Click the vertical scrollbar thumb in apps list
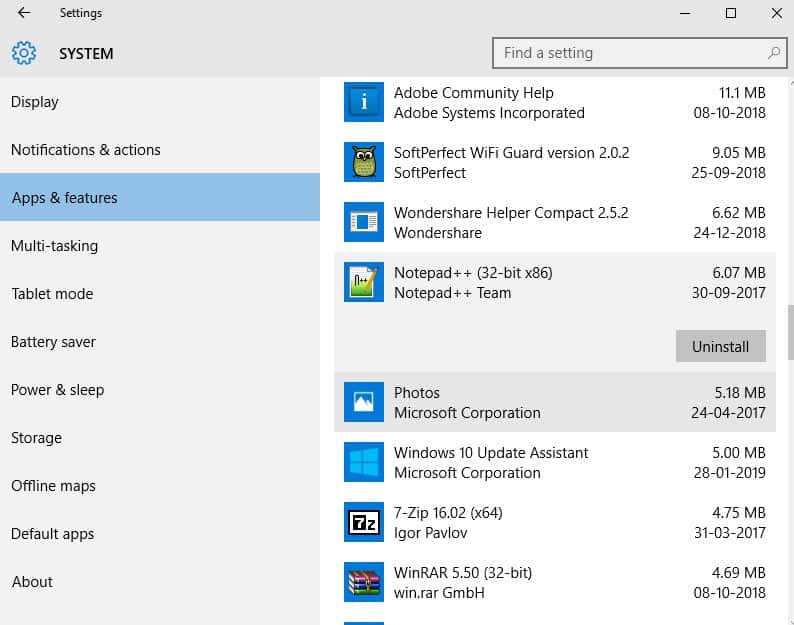Viewport: 794px width, 625px height. pyautogui.click(x=790, y=332)
